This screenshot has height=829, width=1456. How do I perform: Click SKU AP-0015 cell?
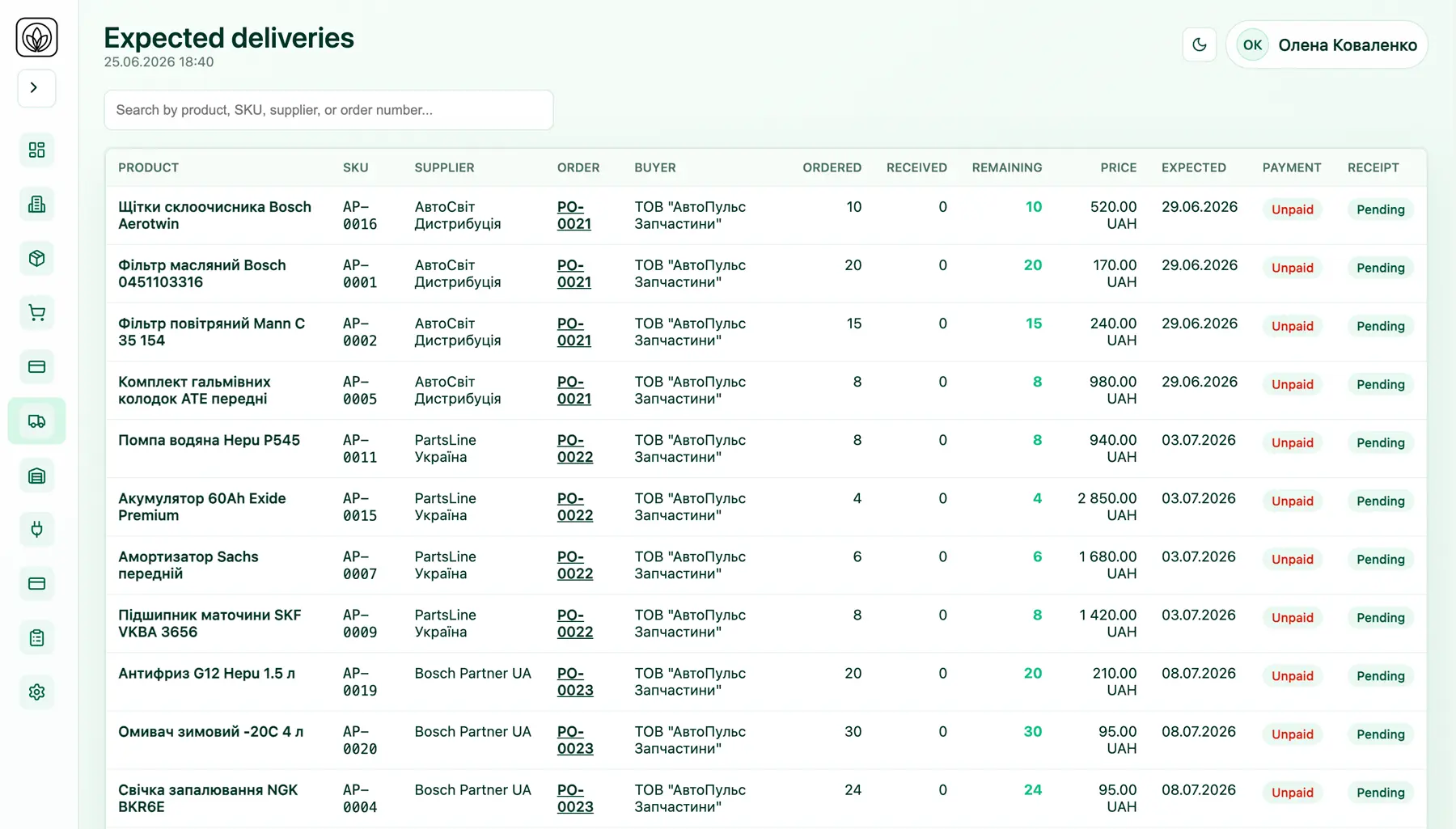pyautogui.click(x=359, y=506)
